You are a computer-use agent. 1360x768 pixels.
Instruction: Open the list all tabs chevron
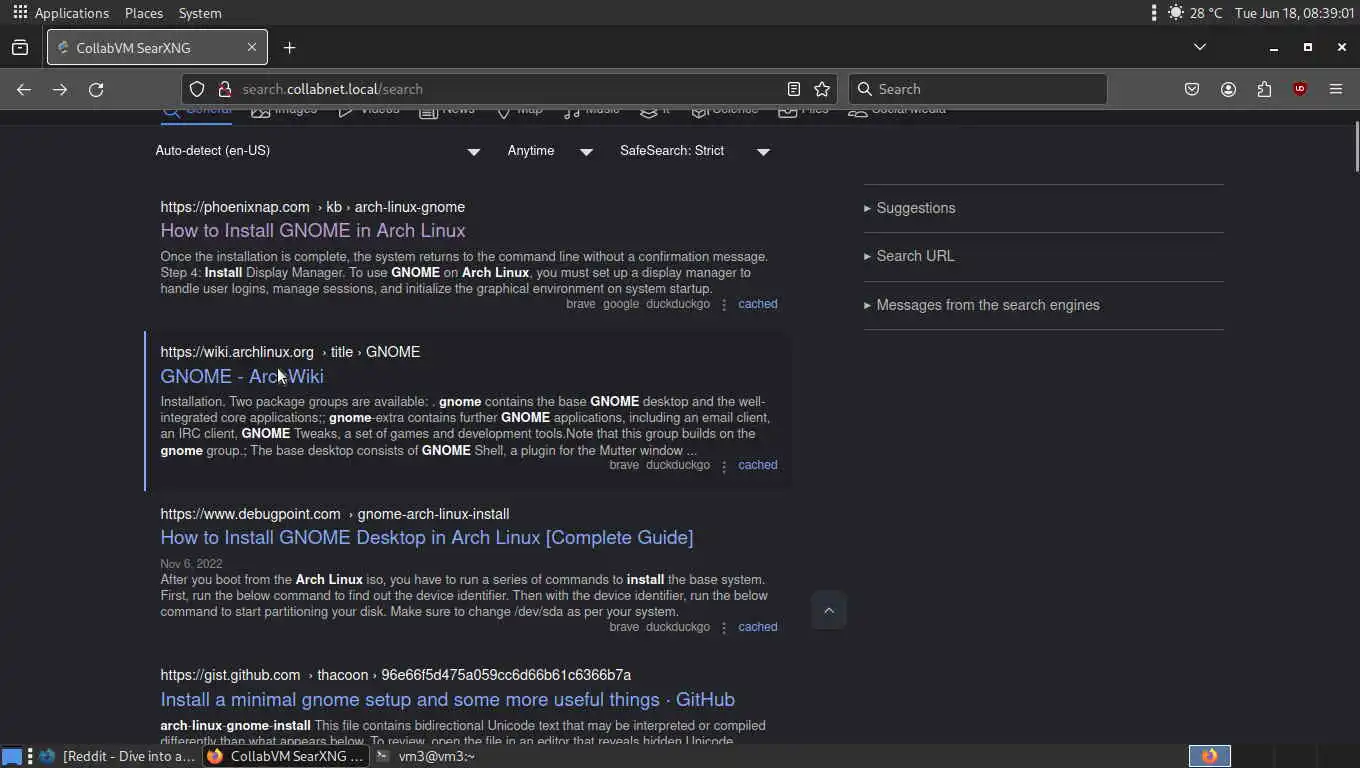tap(1200, 47)
